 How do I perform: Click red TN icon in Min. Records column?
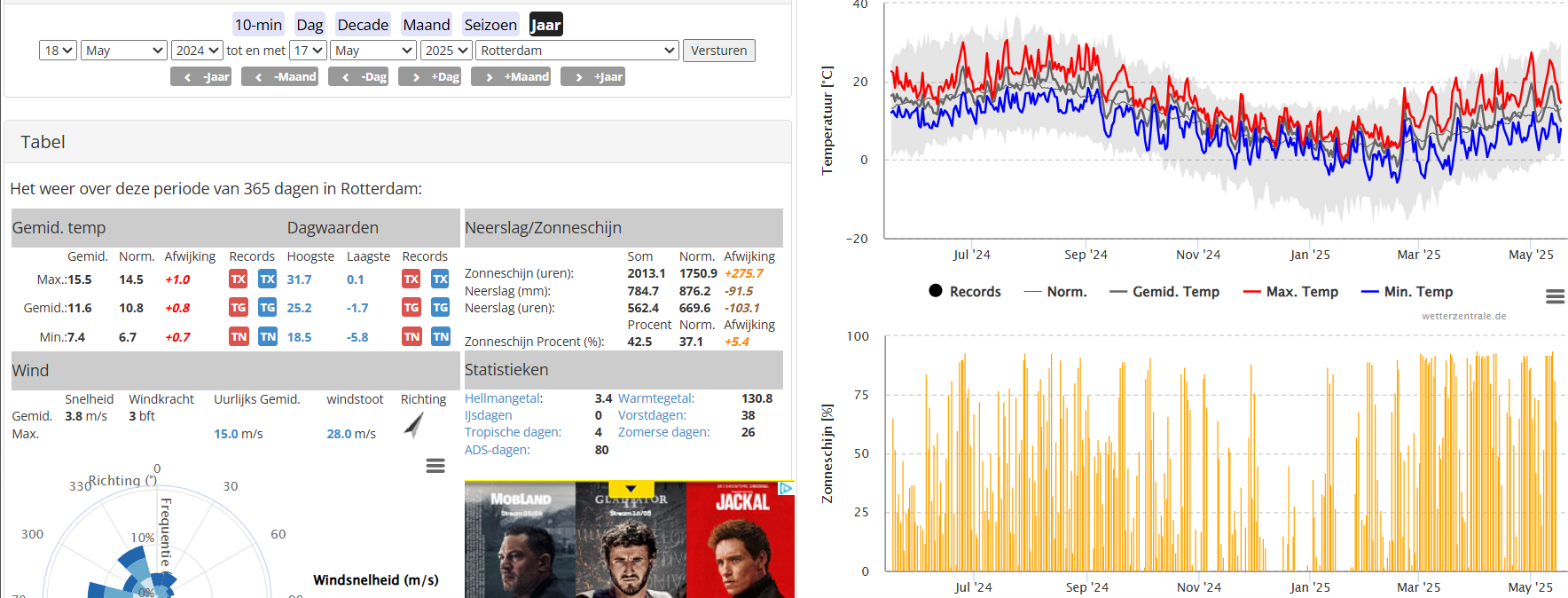(239, 337)
